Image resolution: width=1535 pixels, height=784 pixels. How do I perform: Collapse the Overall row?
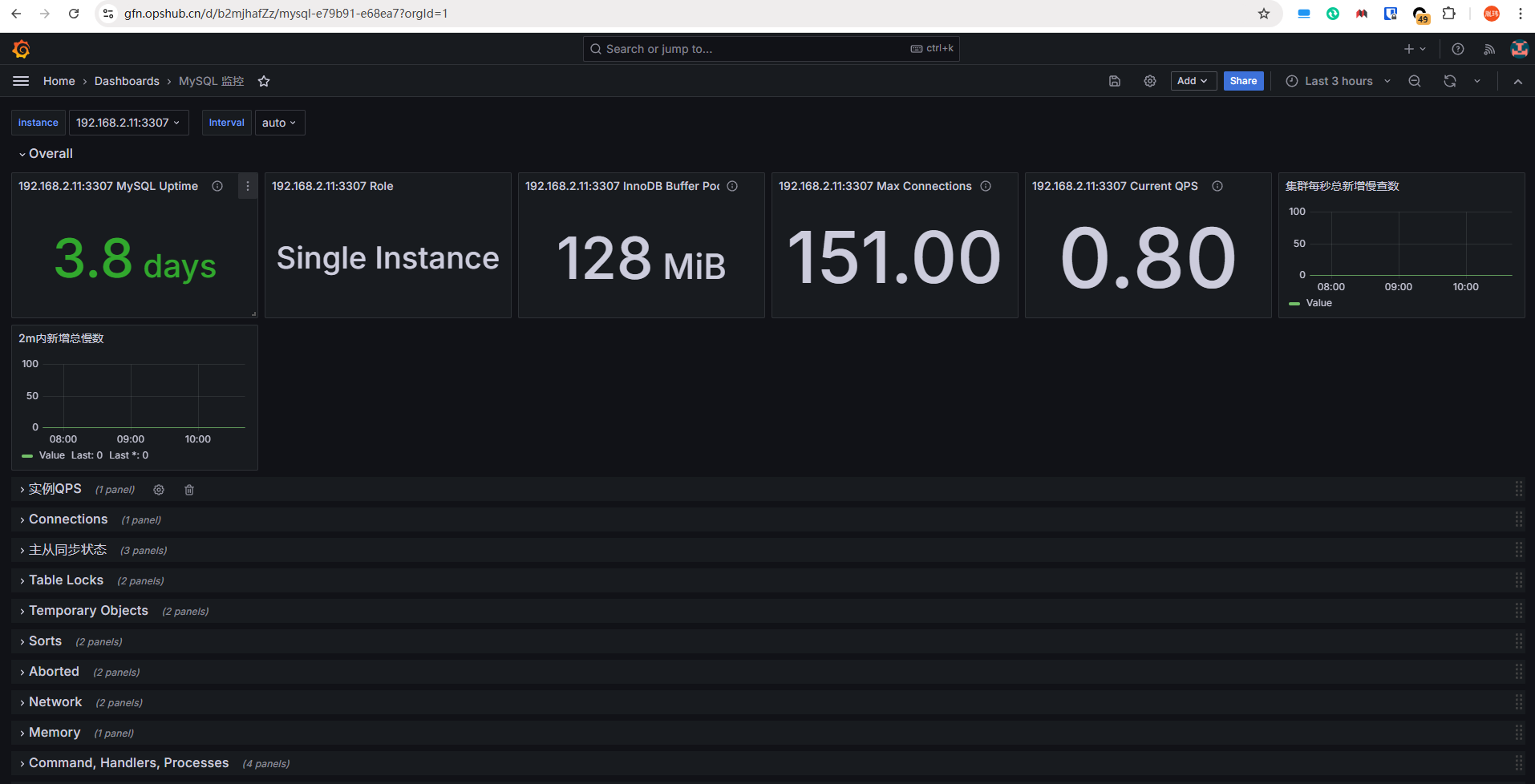[x=46, y=154]
